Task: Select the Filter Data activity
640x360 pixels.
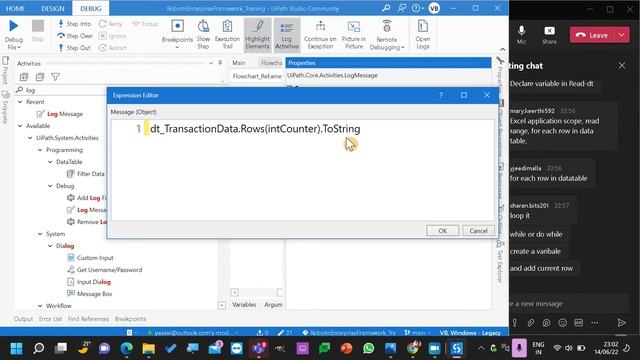Action: pyautogui.click(x=86, y=174)
